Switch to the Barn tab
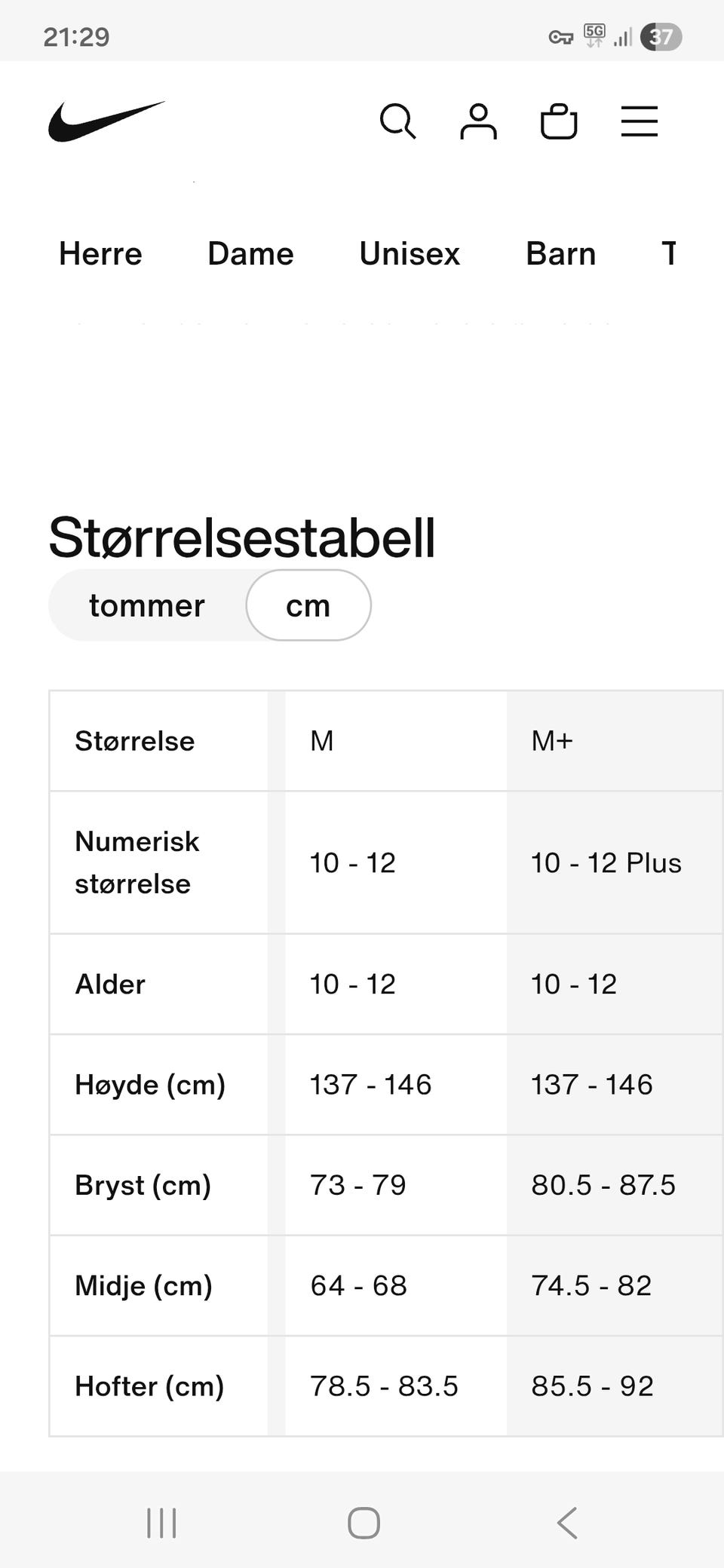This screenshot has height=1568, width=724. click(x=560, y=254)
